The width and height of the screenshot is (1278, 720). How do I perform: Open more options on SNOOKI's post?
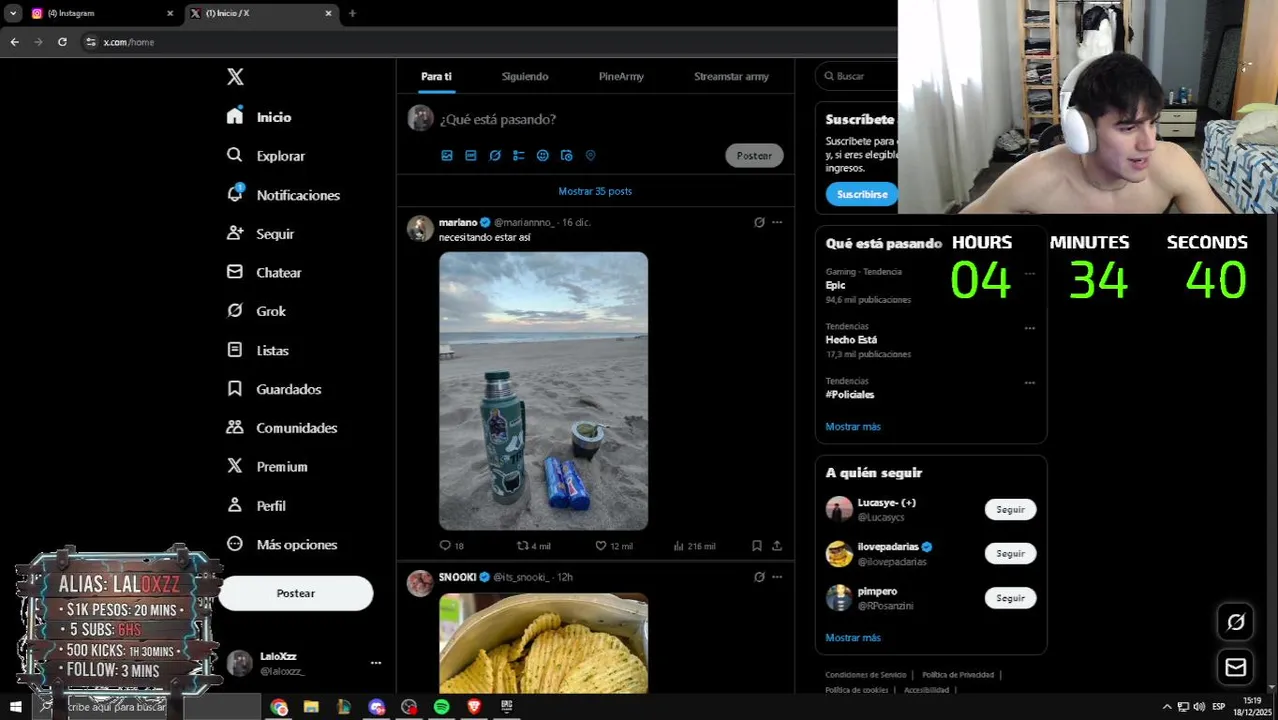point(777,577)
